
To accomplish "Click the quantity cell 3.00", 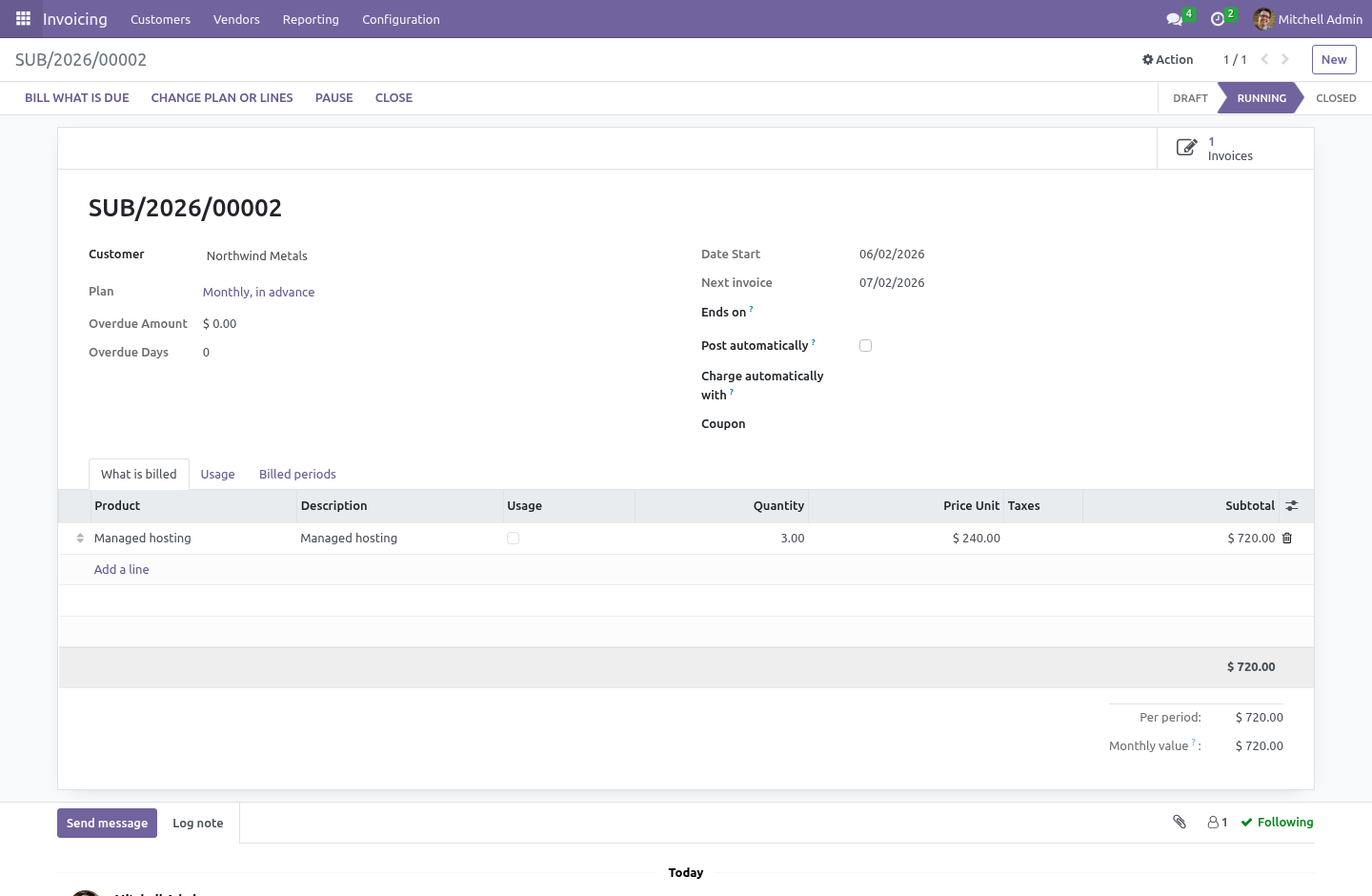I will pos(722,539).
